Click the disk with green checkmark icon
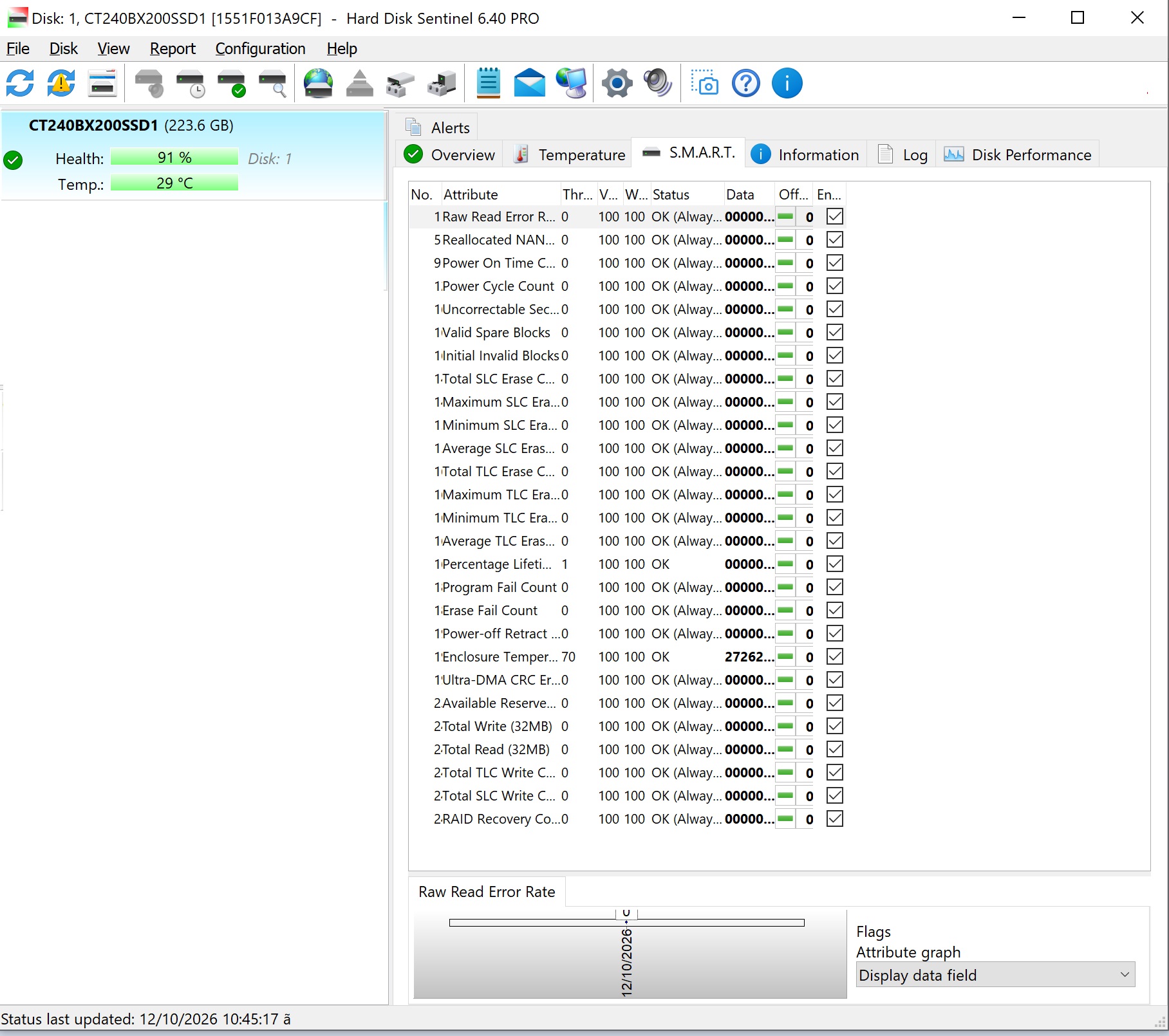Screen dimensions: 1169x1036 click(231, 84)
